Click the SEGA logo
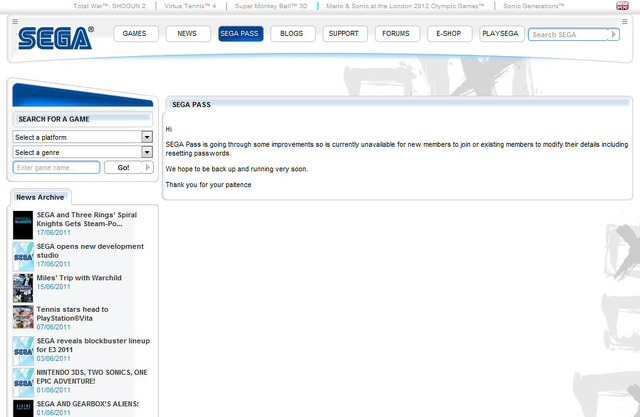The image size is (640, 417). (x=56, y=38)
